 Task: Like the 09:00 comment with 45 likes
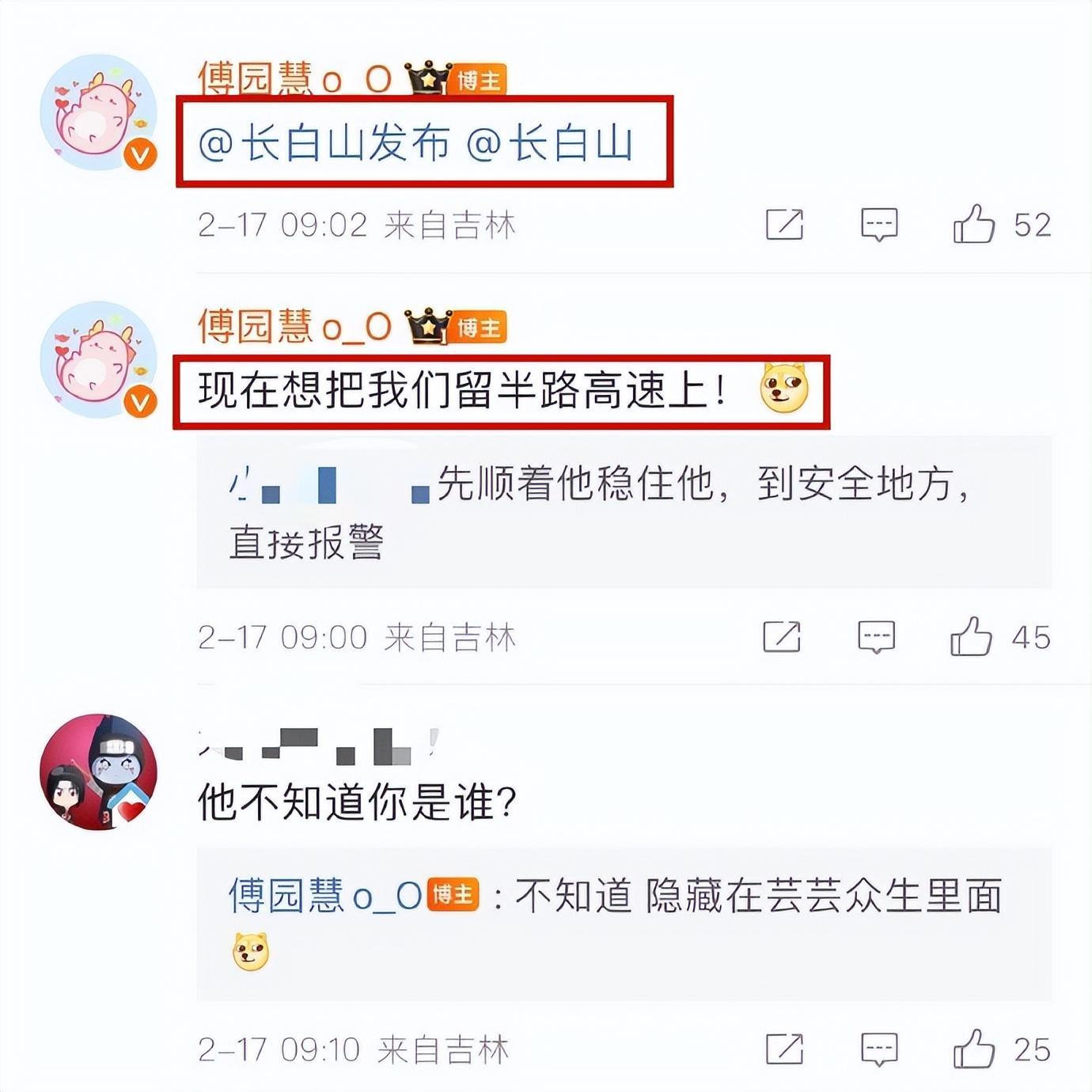tap(971, 637)
